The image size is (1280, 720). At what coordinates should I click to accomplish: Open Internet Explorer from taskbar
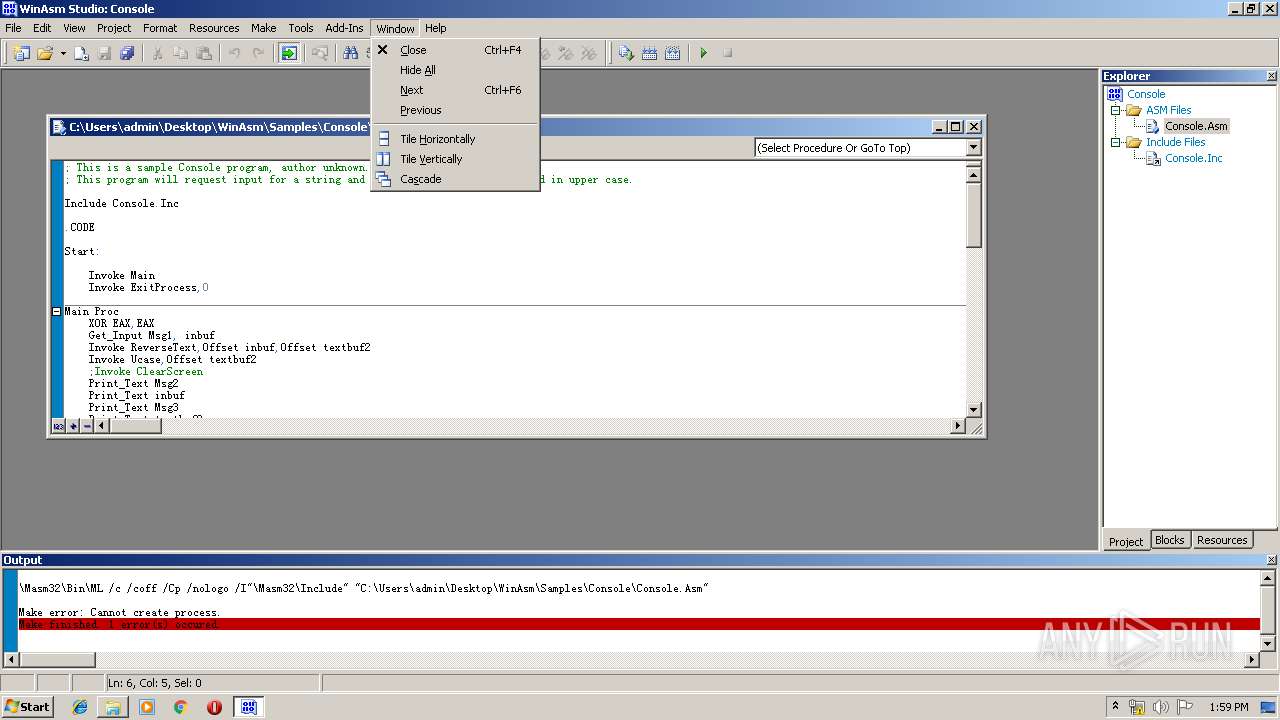click(80, 707)
